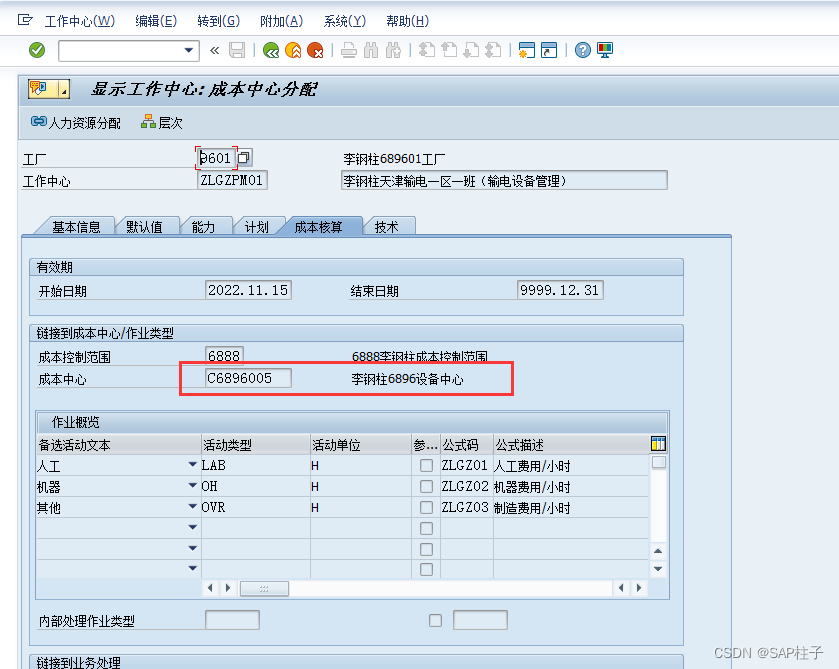Toggle reference checkbox in fifth empty row
Viewport: 839px width, 669px height.
[x=426, y=550]
